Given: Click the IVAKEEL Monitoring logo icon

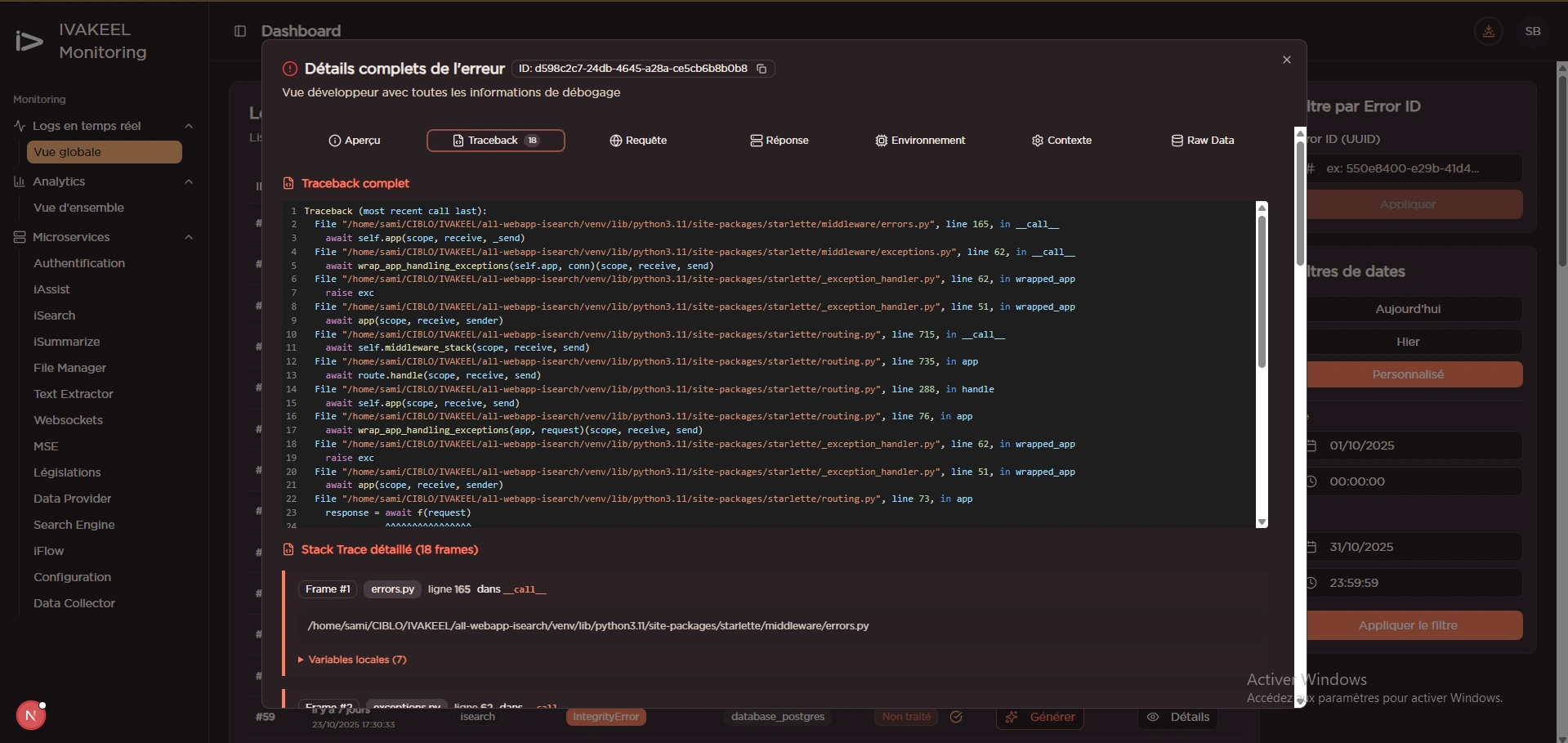Looking at the screenshot, I should point(29,41).
